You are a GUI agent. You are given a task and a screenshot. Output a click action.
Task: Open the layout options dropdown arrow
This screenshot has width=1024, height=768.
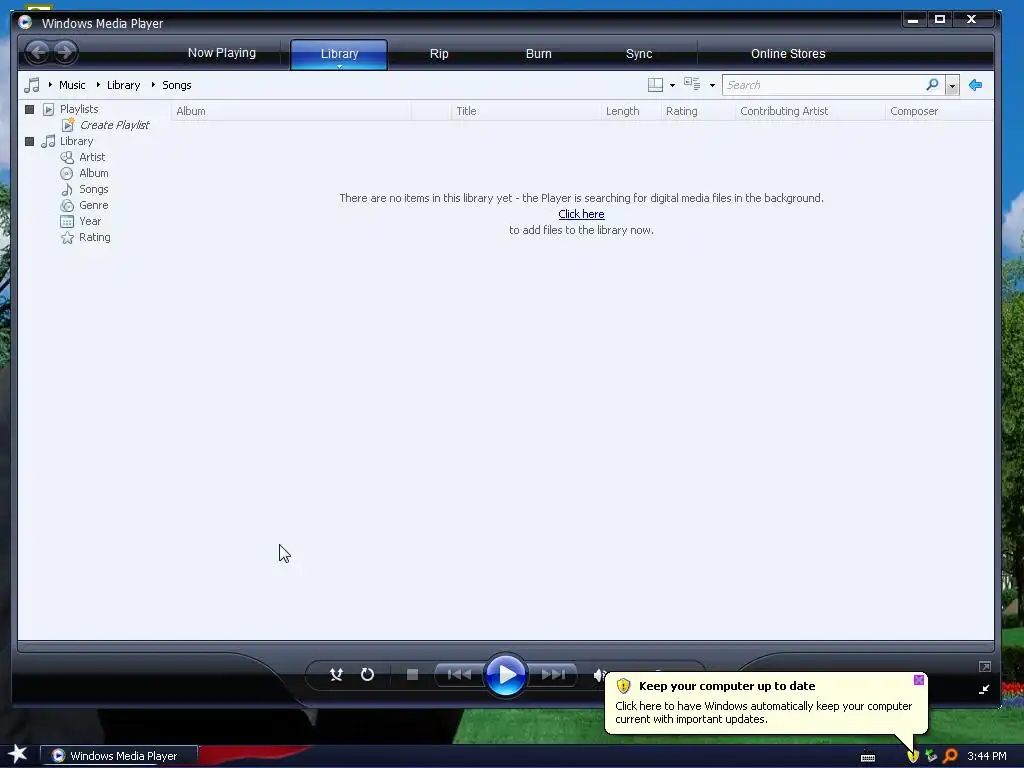(x=672, y=86)
